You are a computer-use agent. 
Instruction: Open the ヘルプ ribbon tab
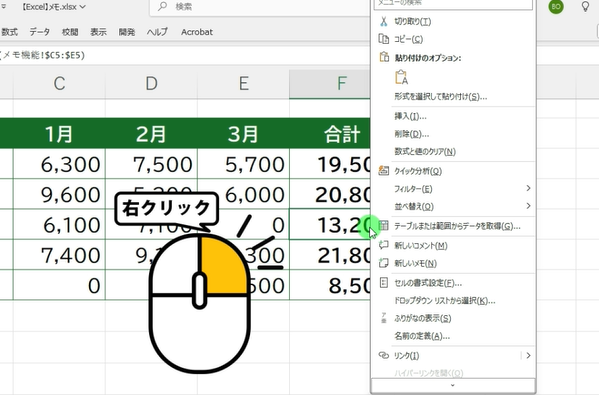[x=157, y=32]
